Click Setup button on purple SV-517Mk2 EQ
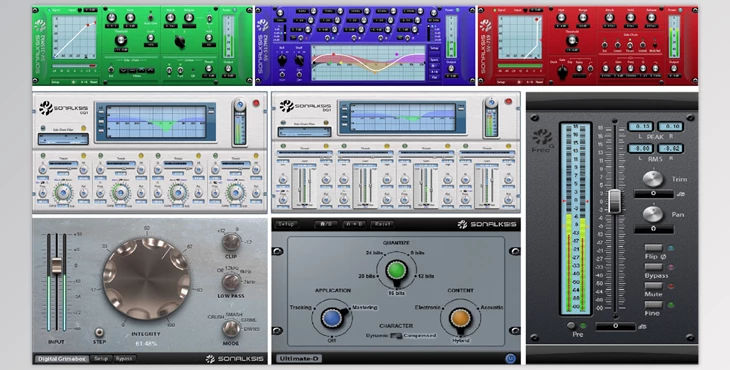This screenshot has height=370, width=730. tap(434, 48)
